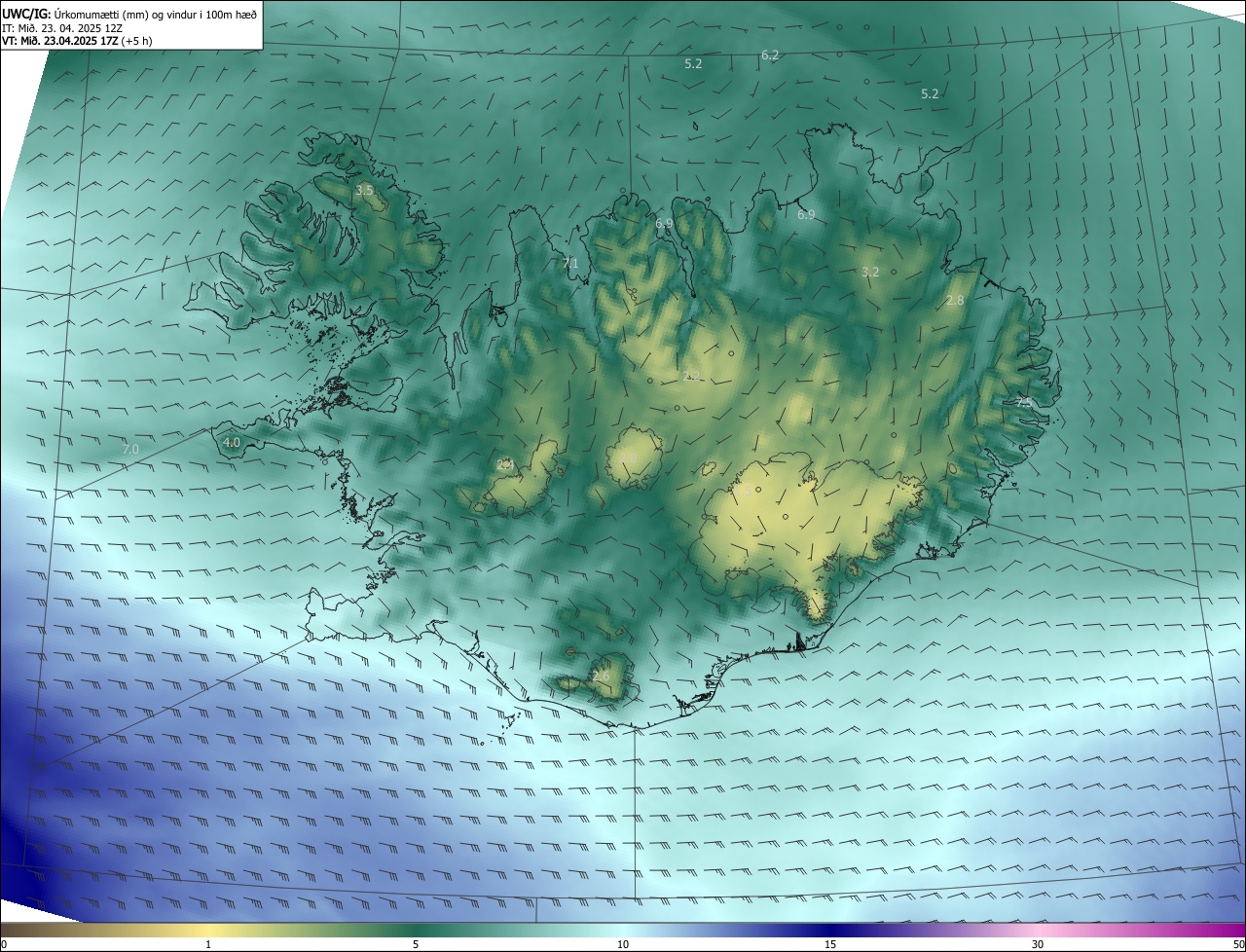Click the 3.5 value in the Westfjords

(x=364, y=191)
